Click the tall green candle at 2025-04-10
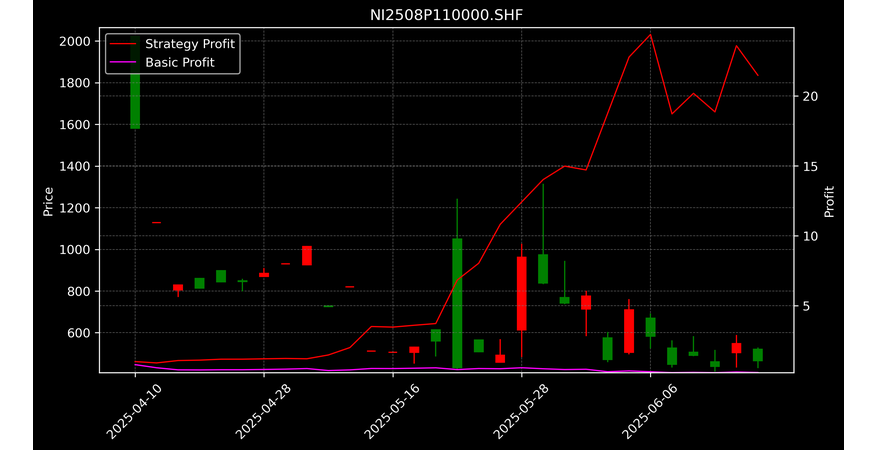This screenshot has width=878, height=450. point(135,82)
